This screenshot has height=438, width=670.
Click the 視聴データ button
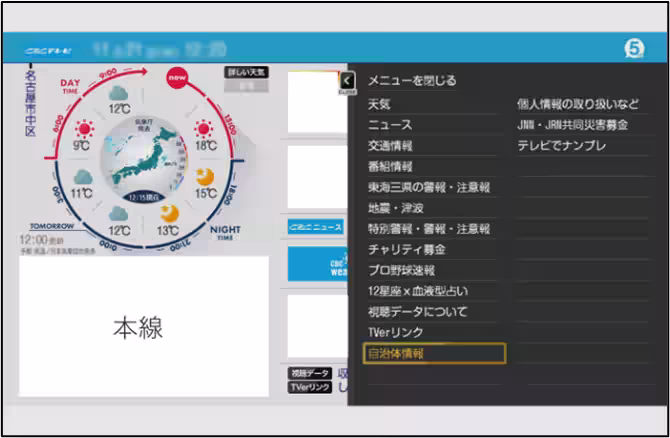pyautogui.click(x=310, y=373)
